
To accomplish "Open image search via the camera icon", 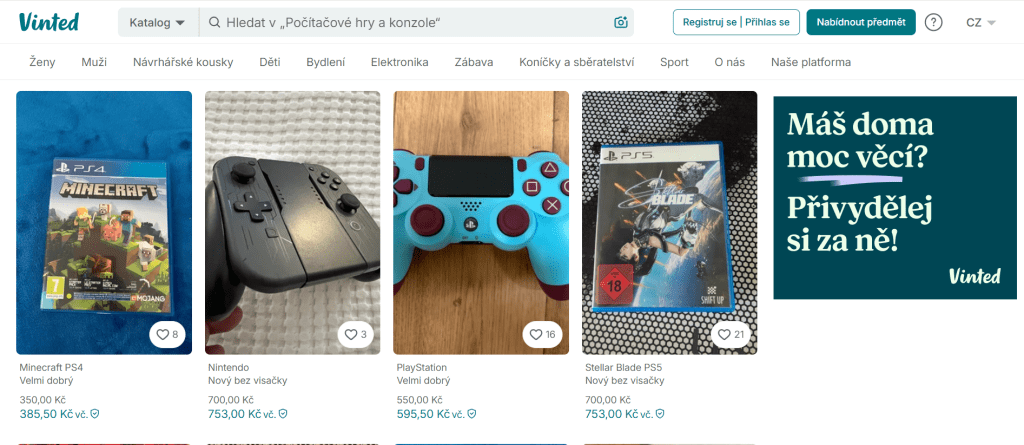I will point(621,22).
